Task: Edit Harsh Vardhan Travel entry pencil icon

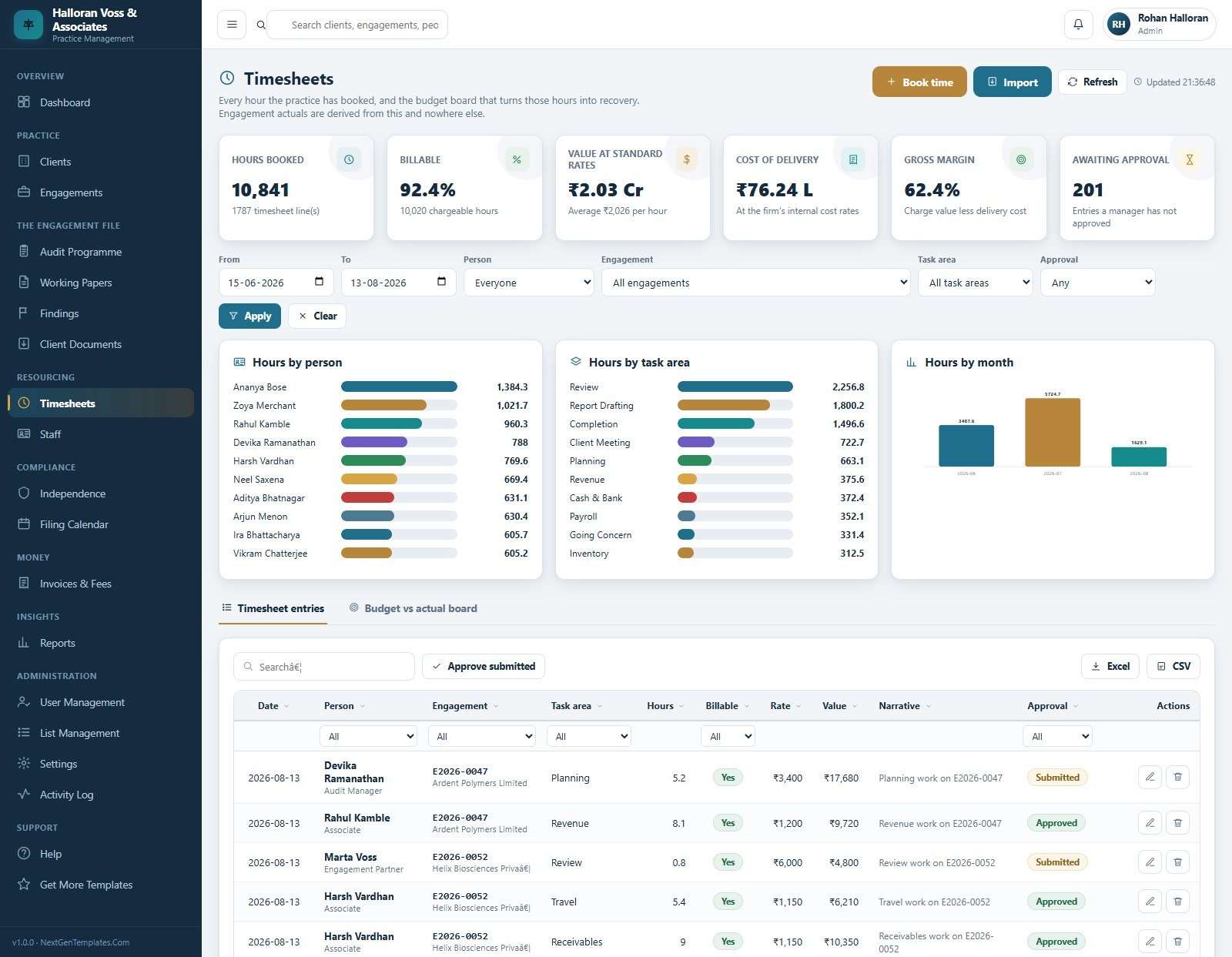Action: click(x=1150, y=902)
